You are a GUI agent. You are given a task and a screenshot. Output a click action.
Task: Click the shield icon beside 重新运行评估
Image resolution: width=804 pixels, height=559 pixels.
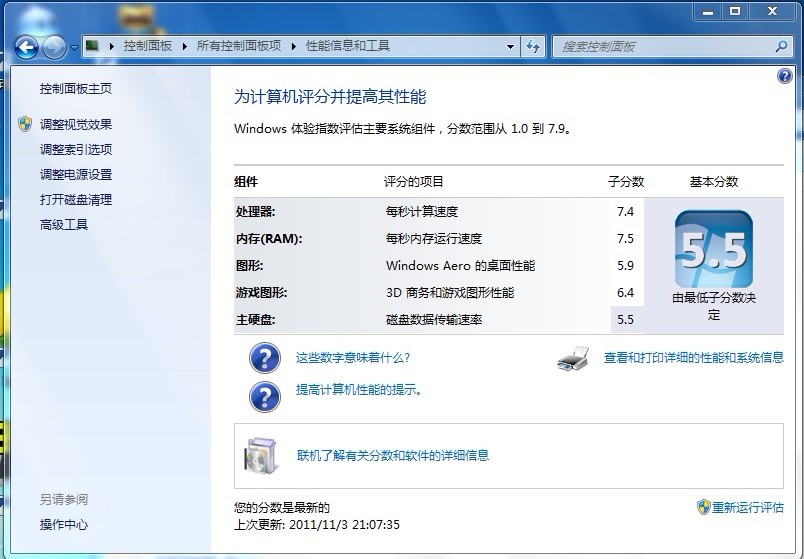pyautogui.click(x=704, y=507)
